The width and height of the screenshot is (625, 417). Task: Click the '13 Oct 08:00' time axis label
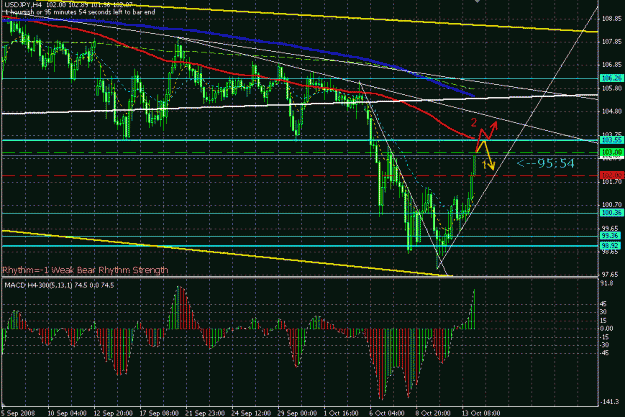coord(482,413)
